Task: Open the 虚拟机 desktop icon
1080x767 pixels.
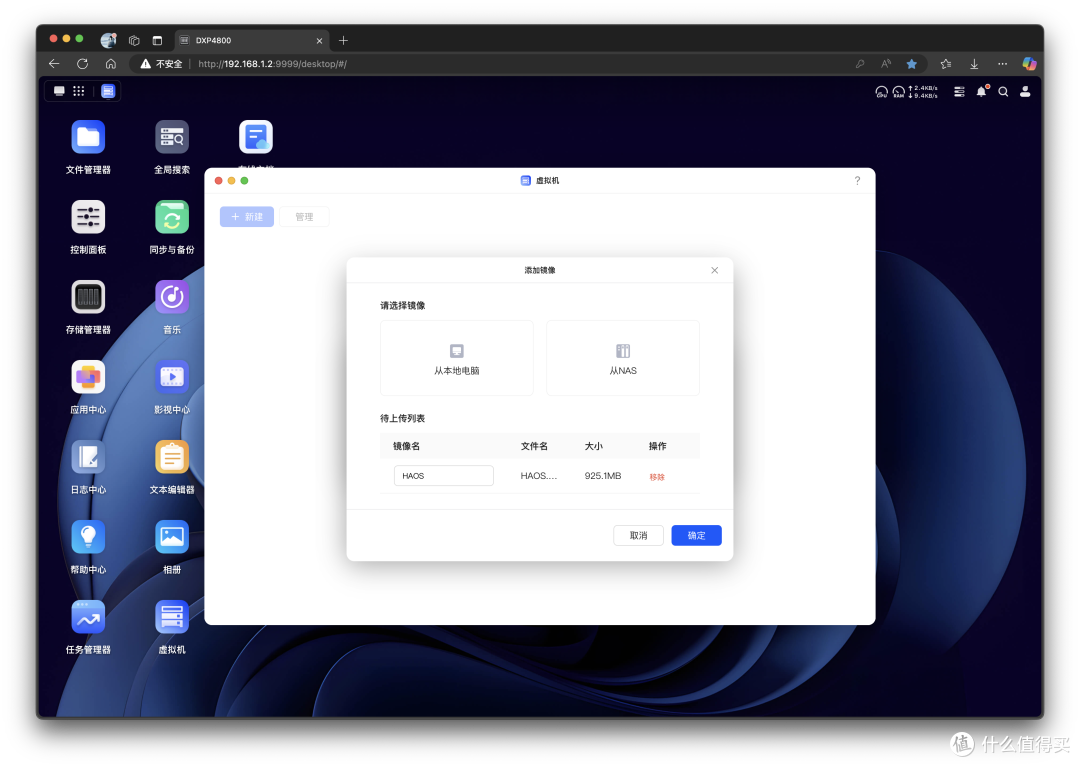Action: click(x=172, y=617)
